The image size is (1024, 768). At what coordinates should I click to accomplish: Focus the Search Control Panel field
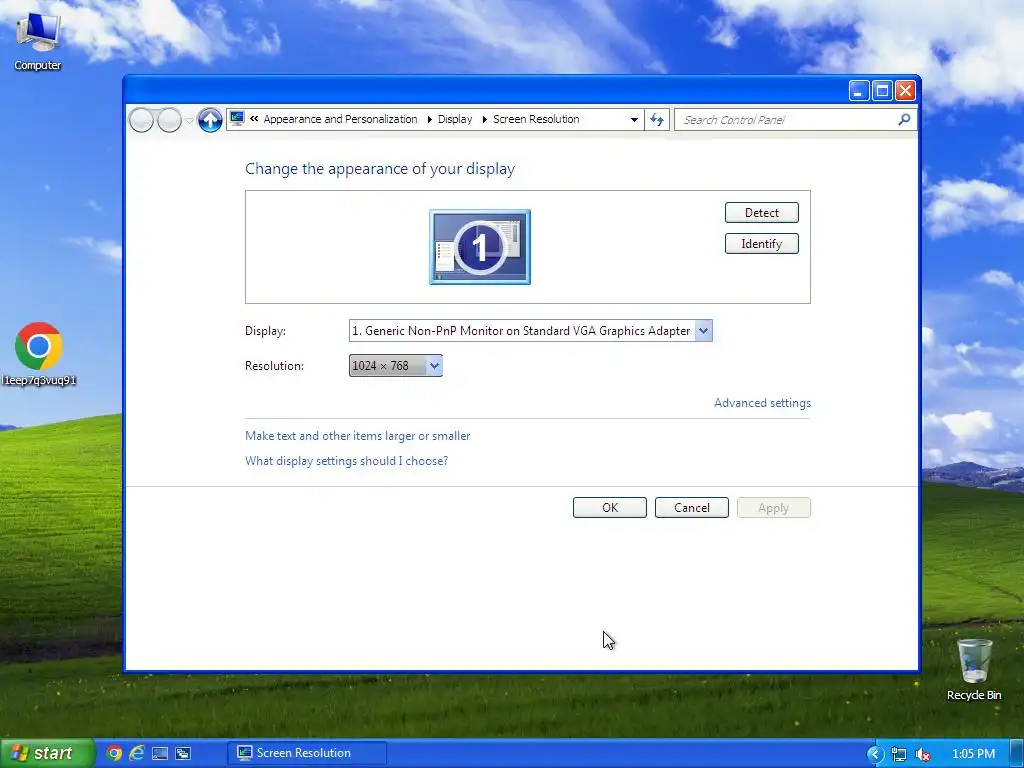pos(788,120)
